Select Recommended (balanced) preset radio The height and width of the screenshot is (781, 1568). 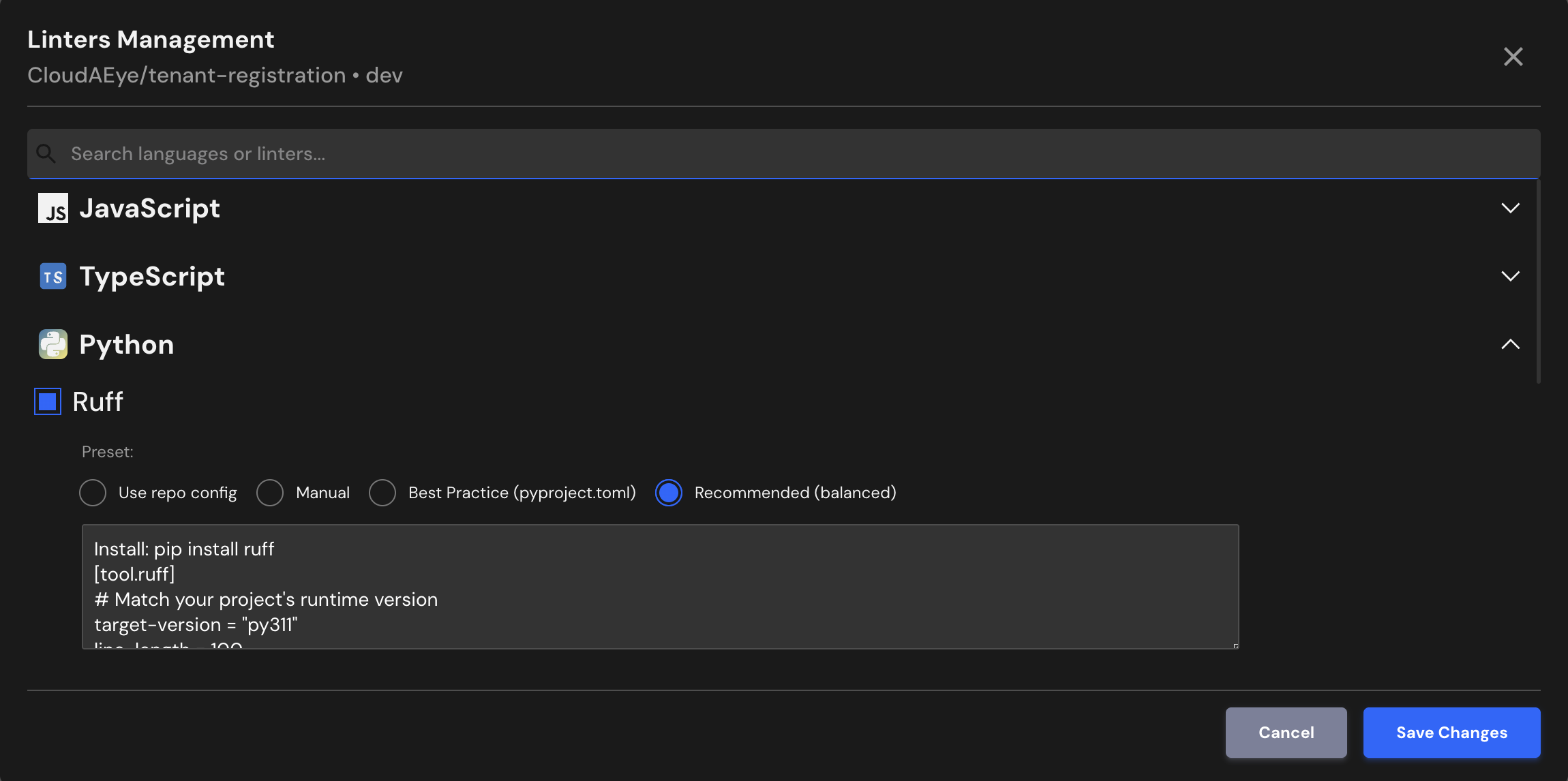[669, 493]
